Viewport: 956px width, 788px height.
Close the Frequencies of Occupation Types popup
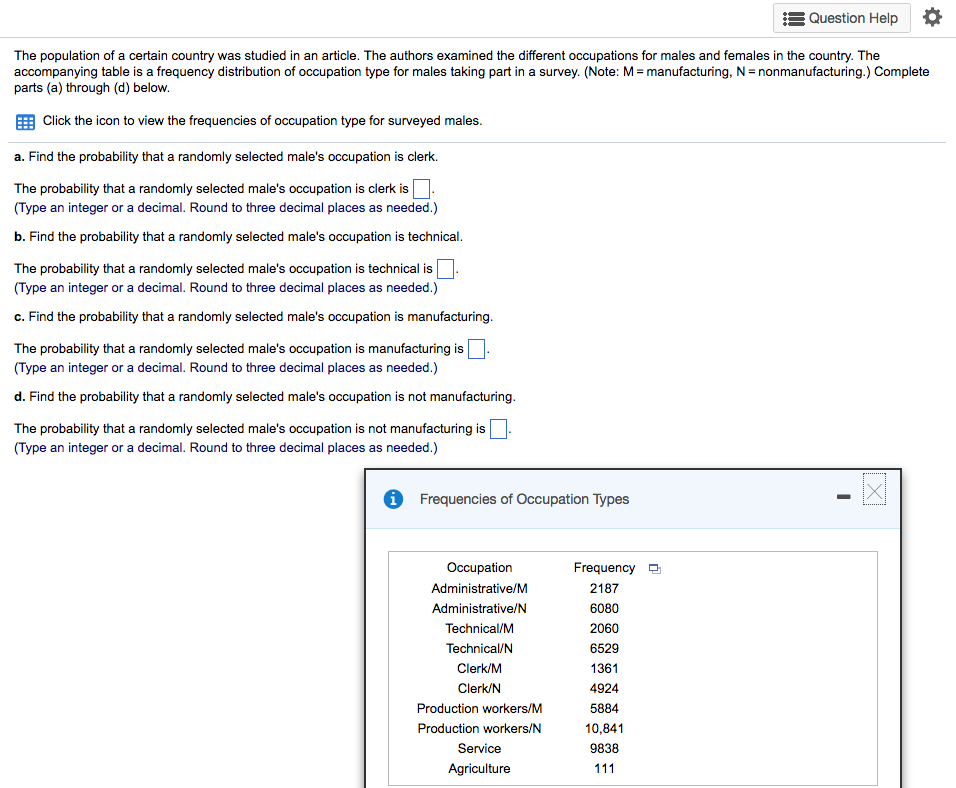tap(874, 490)
